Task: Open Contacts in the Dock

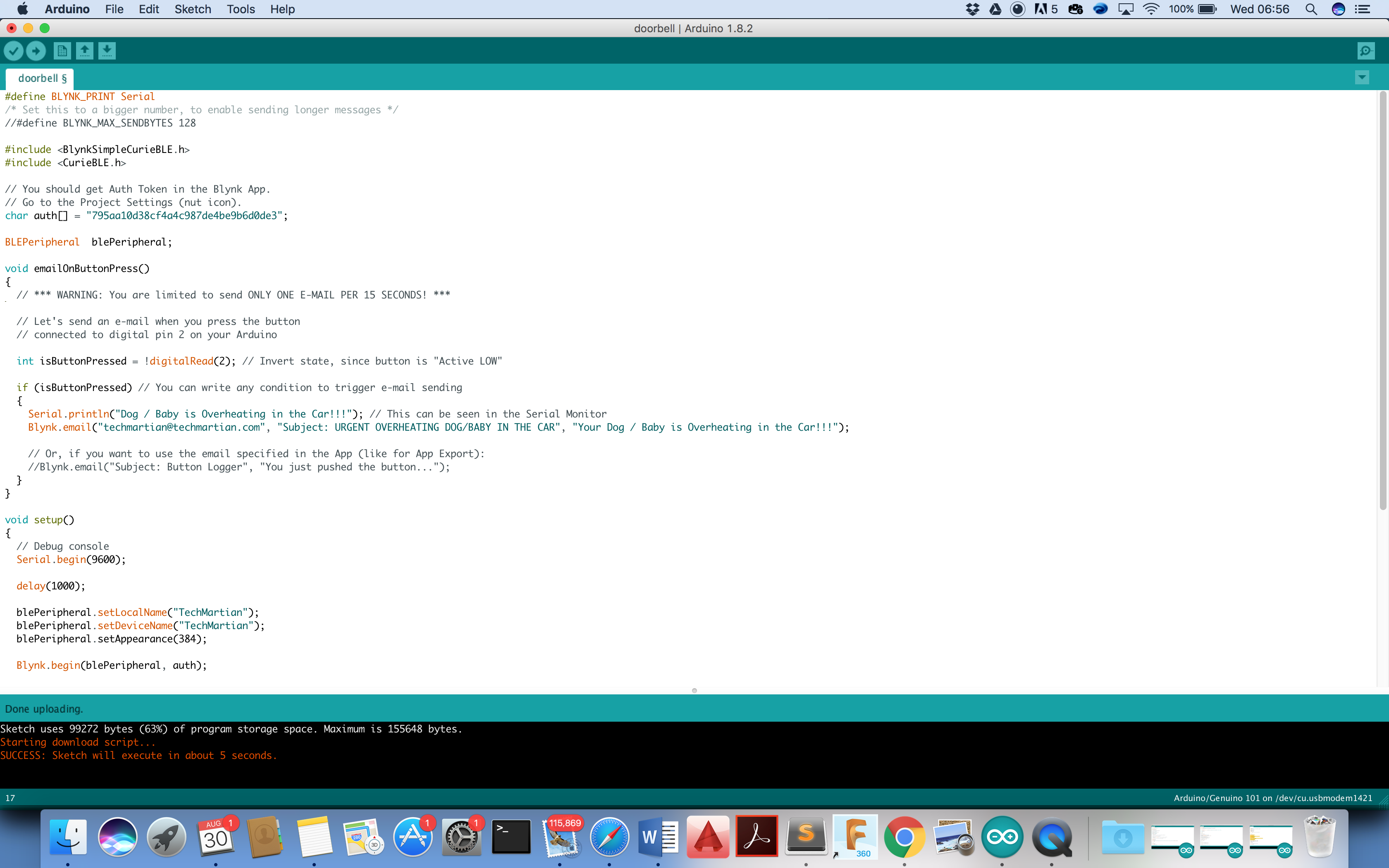Action: pyautogui.click(x=265, y=837)
